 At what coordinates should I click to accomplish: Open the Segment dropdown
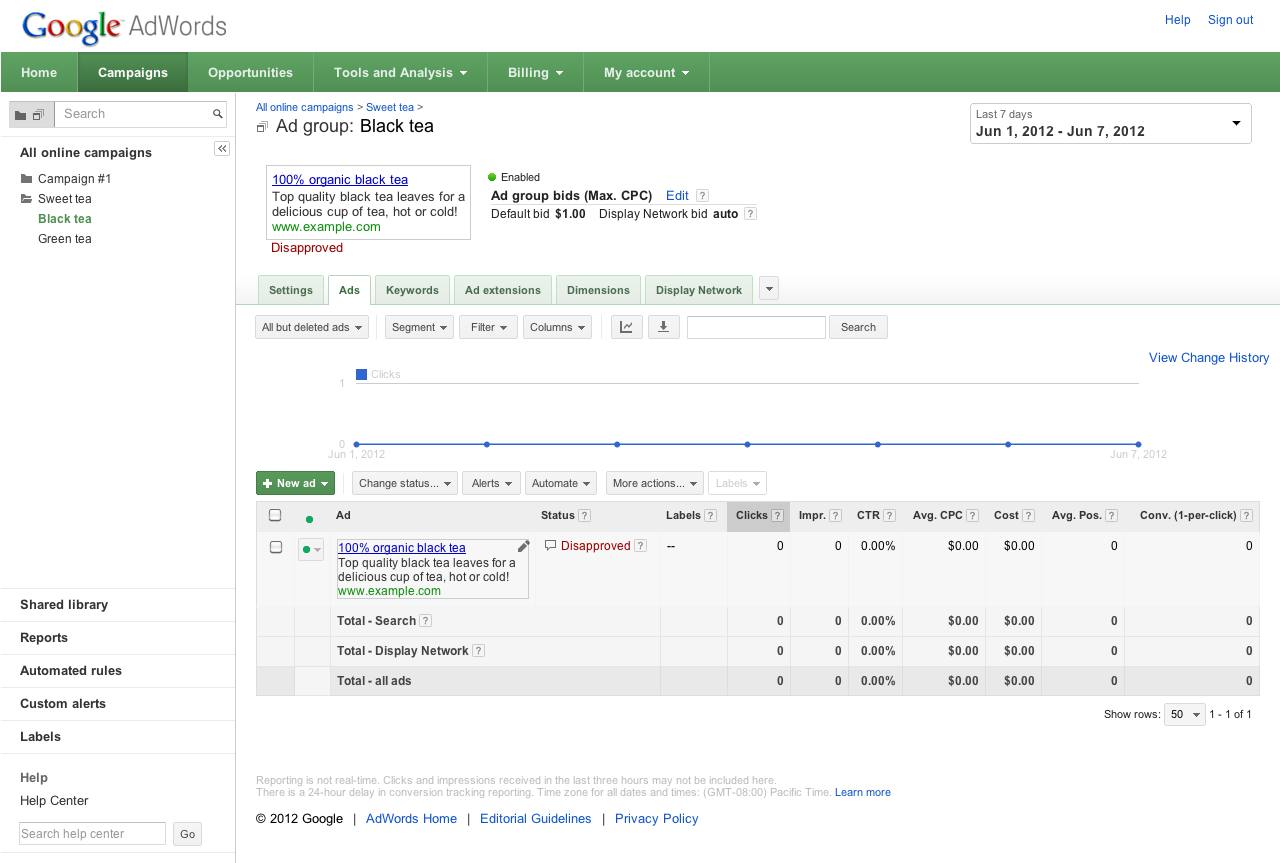click(420, 327)
